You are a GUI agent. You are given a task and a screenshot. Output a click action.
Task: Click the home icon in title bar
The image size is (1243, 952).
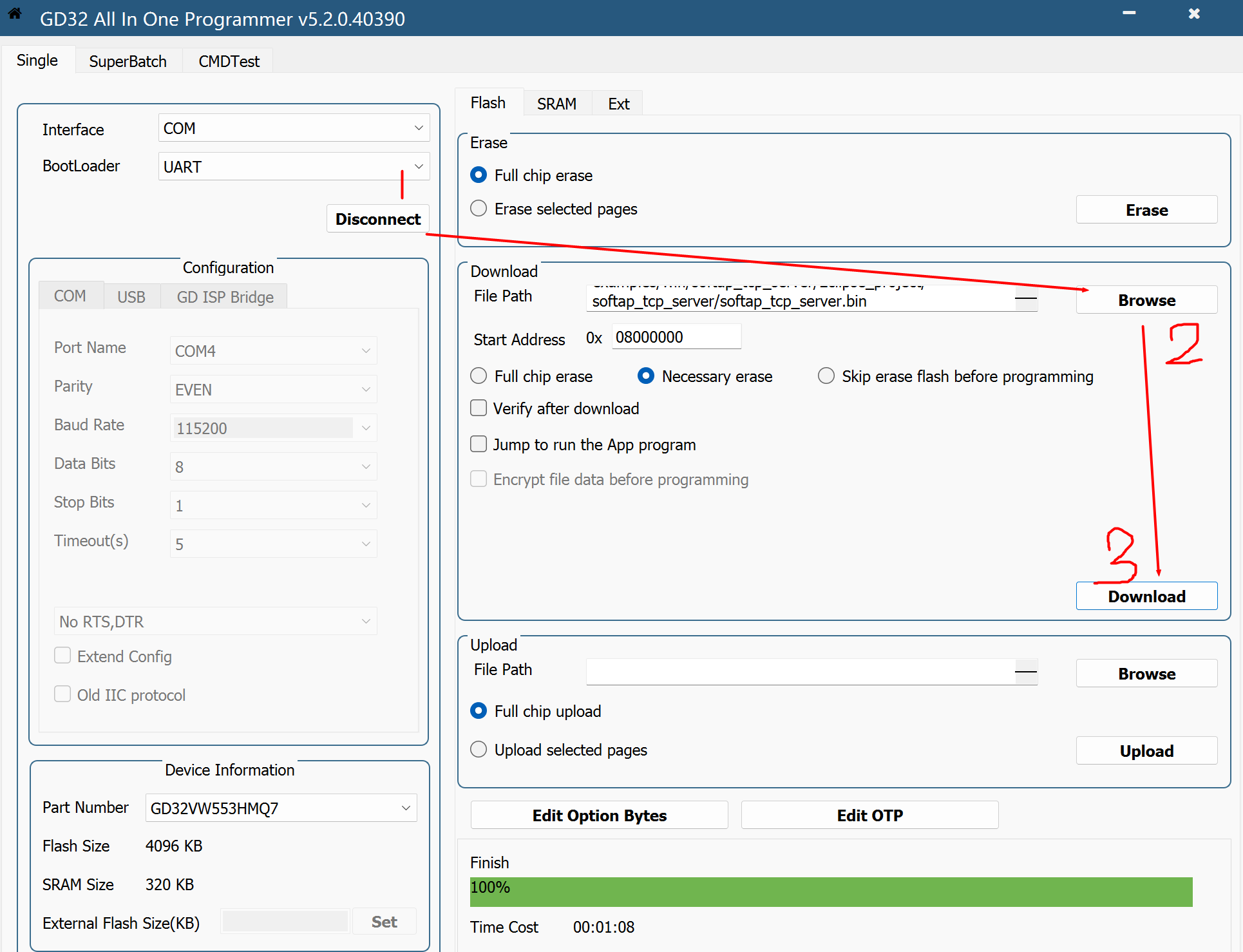15,14
